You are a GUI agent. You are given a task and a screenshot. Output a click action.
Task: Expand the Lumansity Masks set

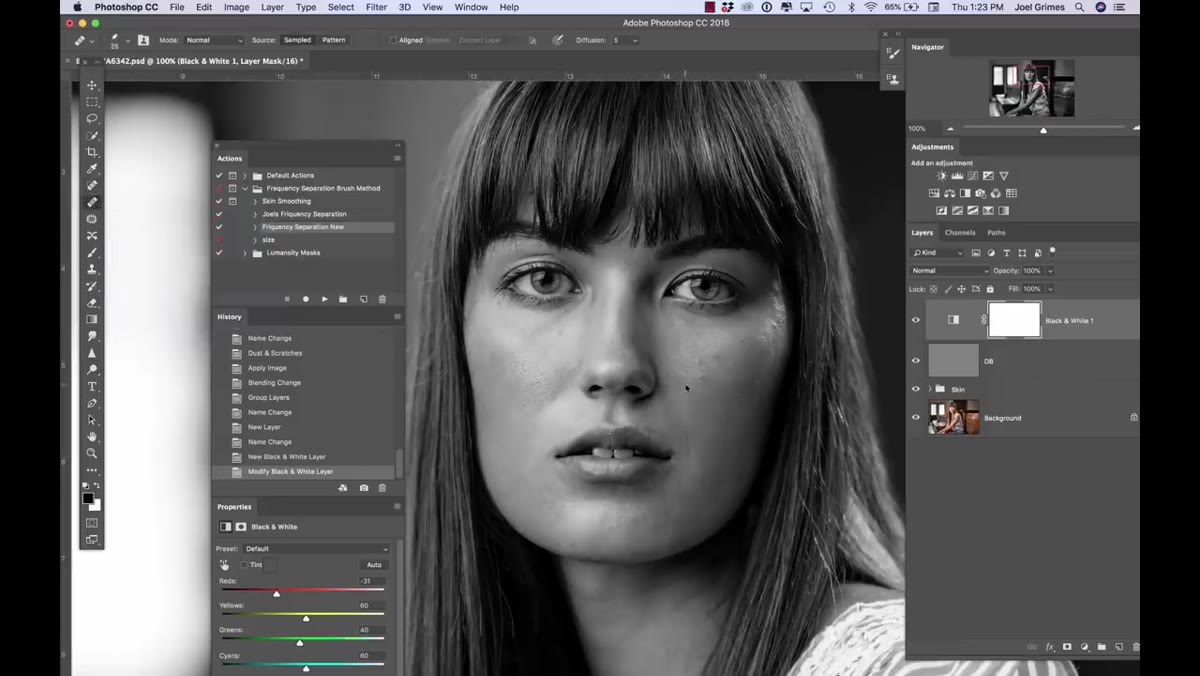click(x=245, y=253)
